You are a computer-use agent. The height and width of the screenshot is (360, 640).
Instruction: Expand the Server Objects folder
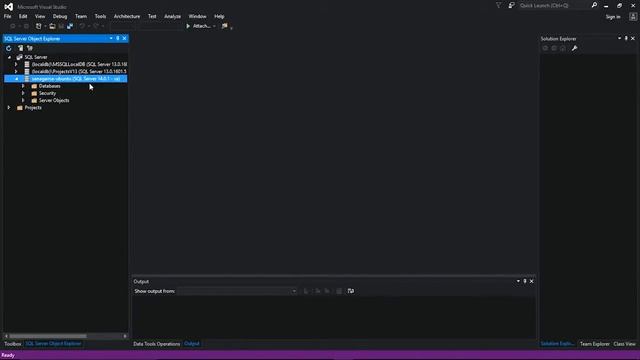23,100
